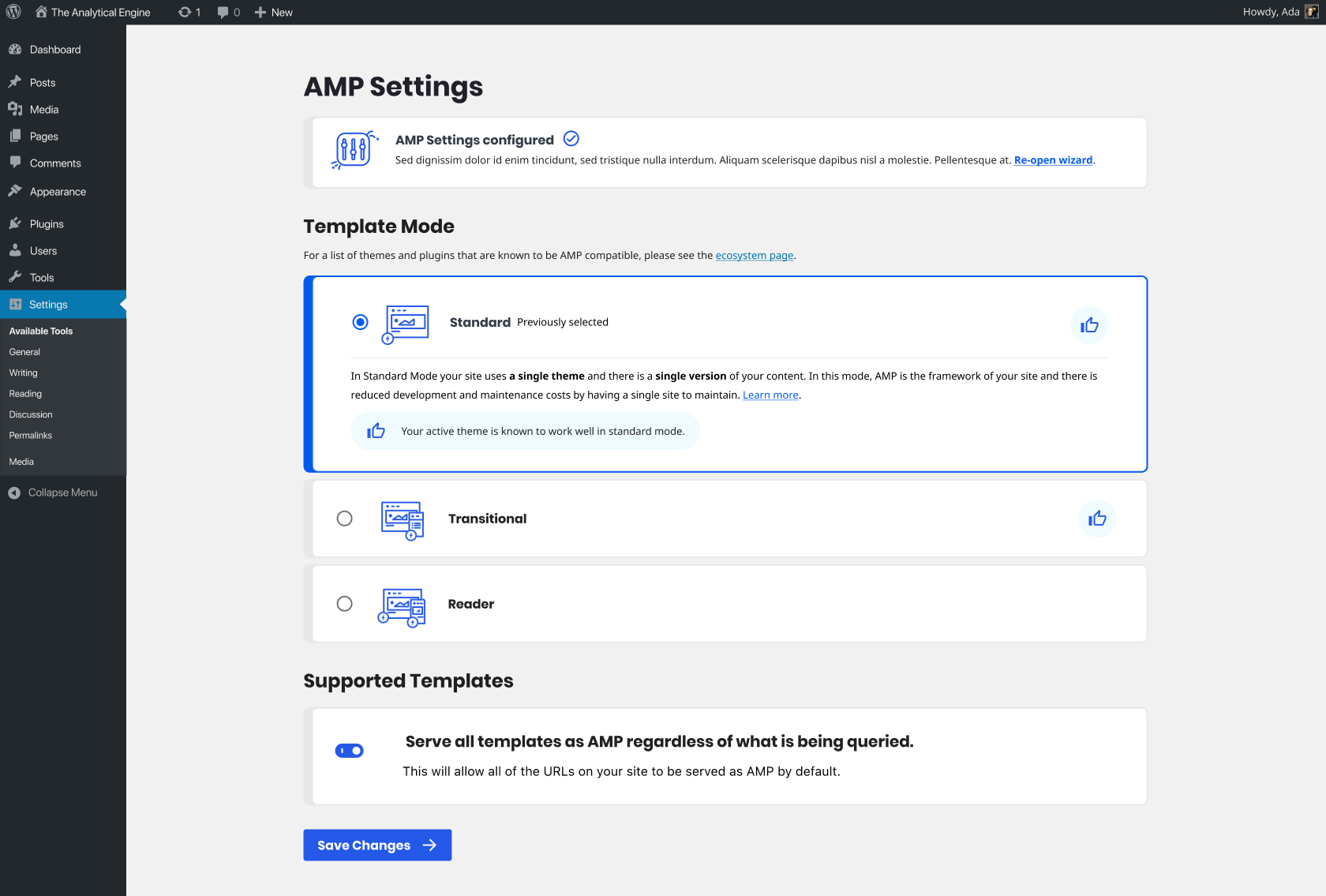Open Available Tools submenu item
The height and width of the screenshot is (896, 1326).
coord(41,332)
